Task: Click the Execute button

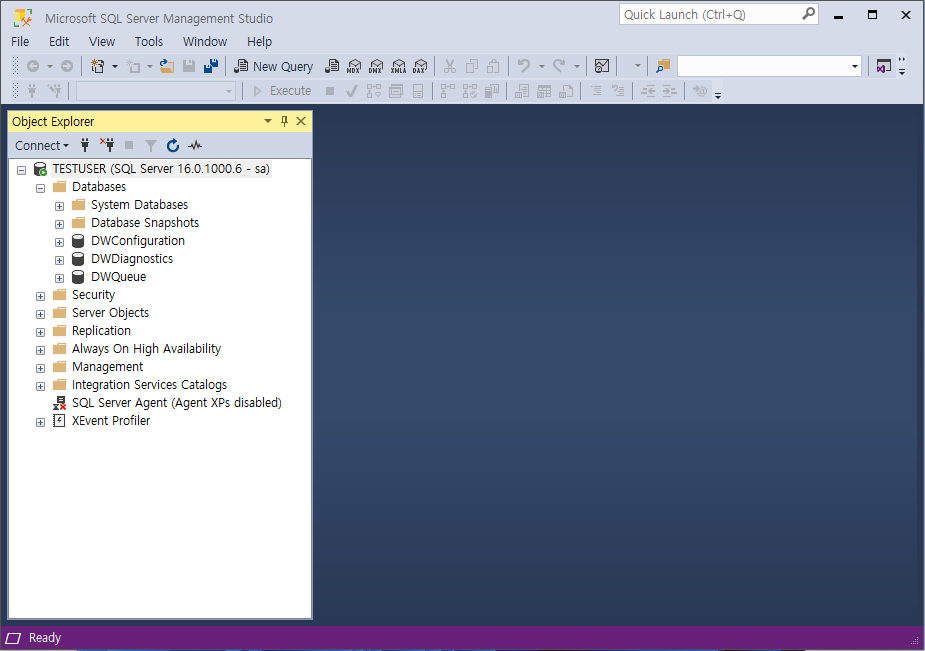Action: click(x=282, y=91)
